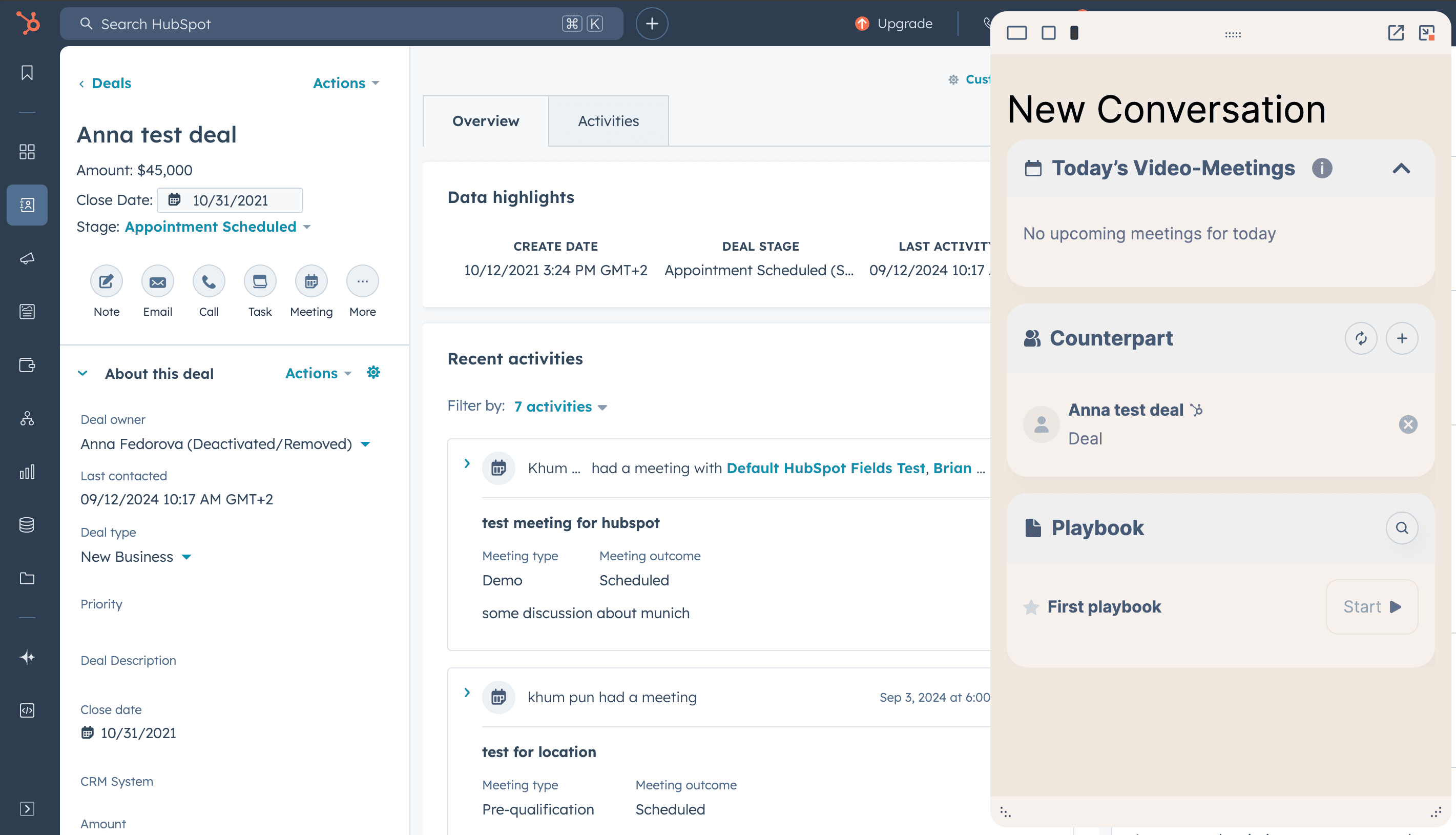Switch widget to wide layout icon
The width and height of the screenshot is (1456, 835).
(1016, 33)
